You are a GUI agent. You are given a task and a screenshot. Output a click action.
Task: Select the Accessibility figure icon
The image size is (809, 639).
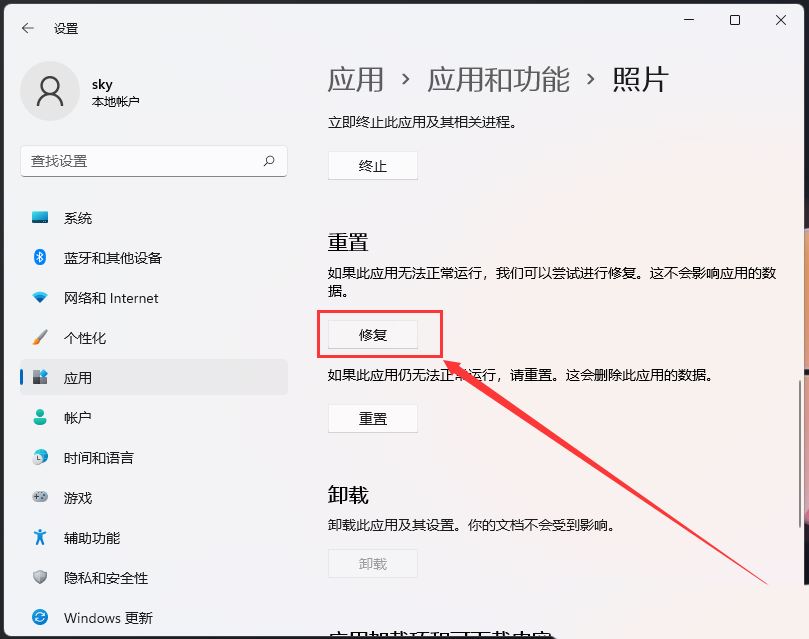click(x=40, y=537)
